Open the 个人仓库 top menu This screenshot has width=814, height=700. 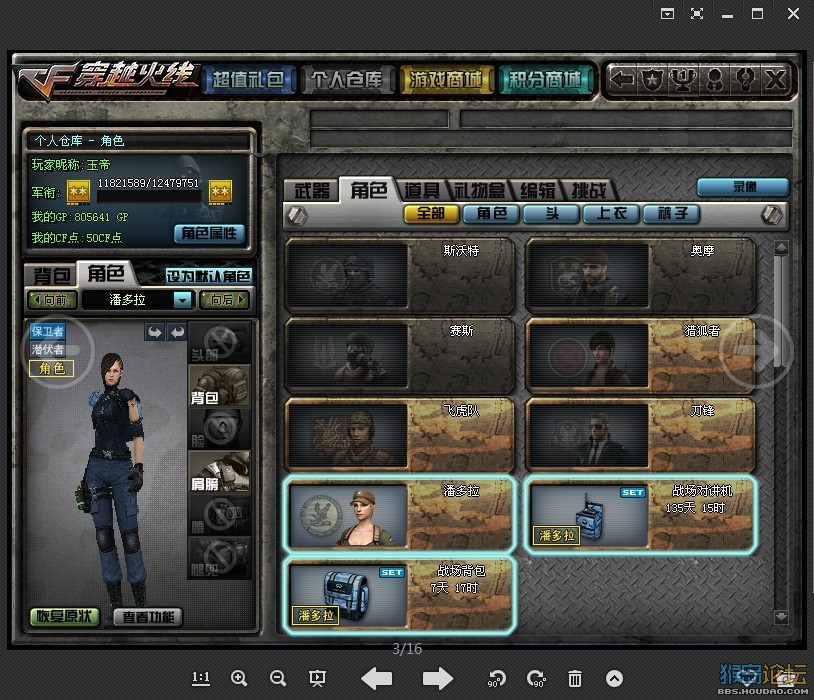click(347, 80)
